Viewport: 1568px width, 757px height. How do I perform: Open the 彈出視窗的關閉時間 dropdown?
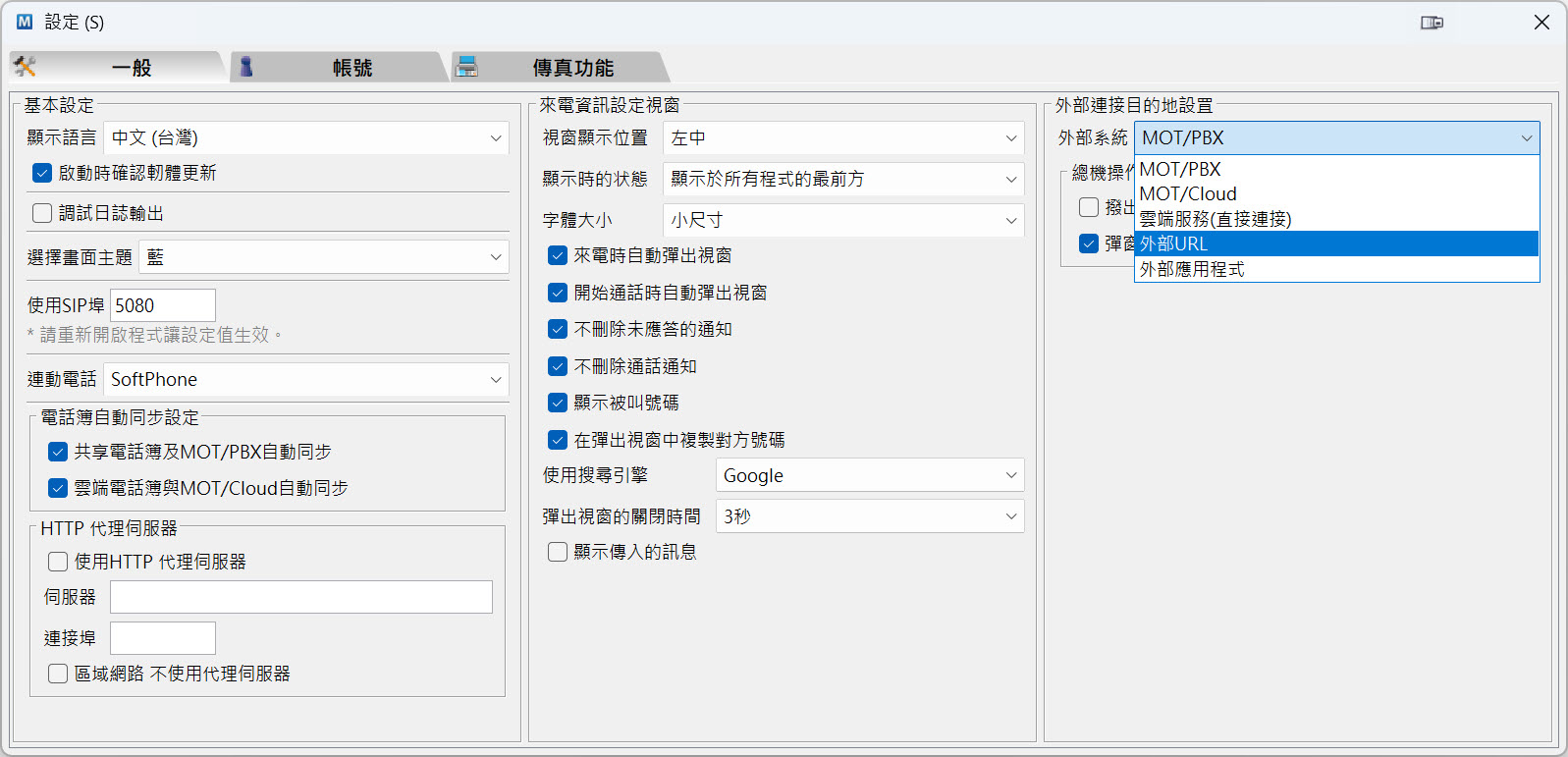pyautogui.click(x=869, y=516)
